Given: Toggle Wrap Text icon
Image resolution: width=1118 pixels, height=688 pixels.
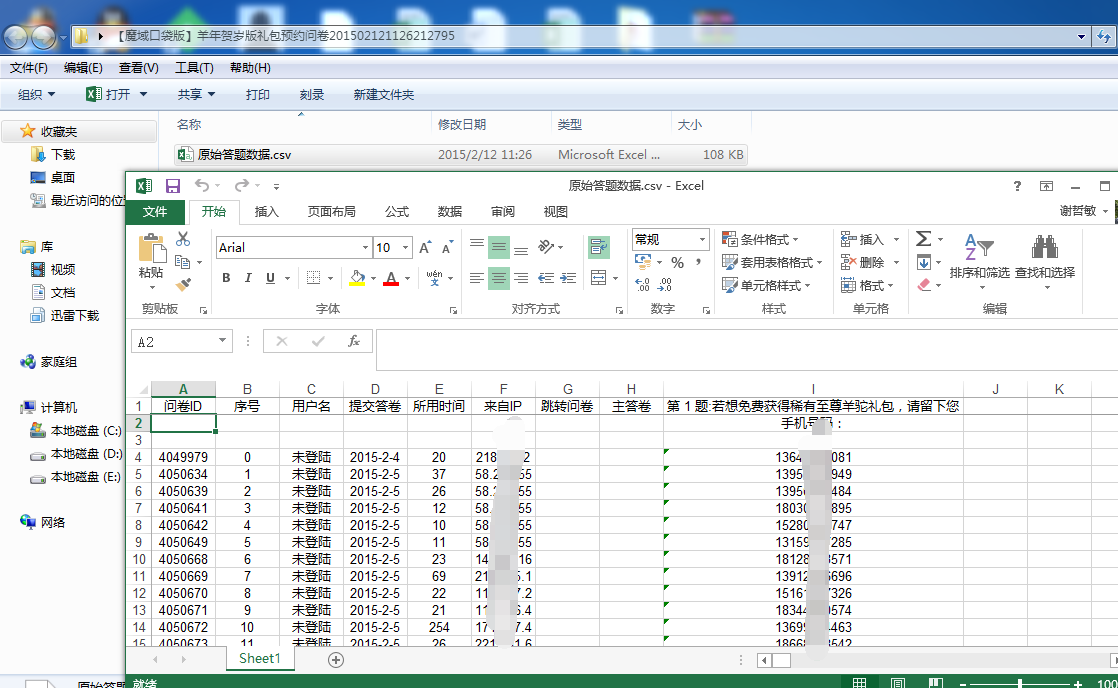Looking at the screenshot, I should (x=598, y=247).
